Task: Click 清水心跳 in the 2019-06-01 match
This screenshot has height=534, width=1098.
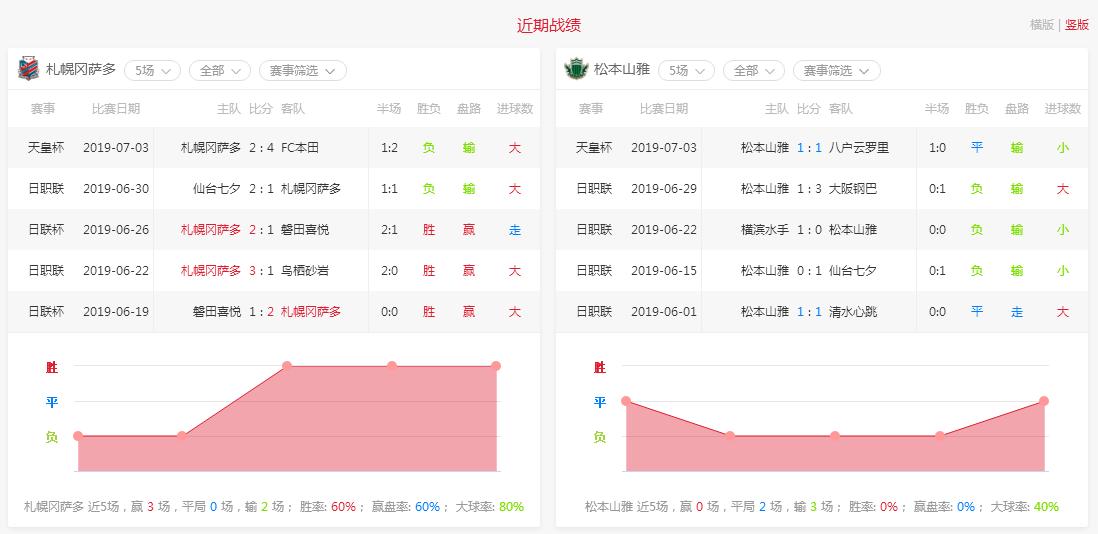Action: point(852,311)
